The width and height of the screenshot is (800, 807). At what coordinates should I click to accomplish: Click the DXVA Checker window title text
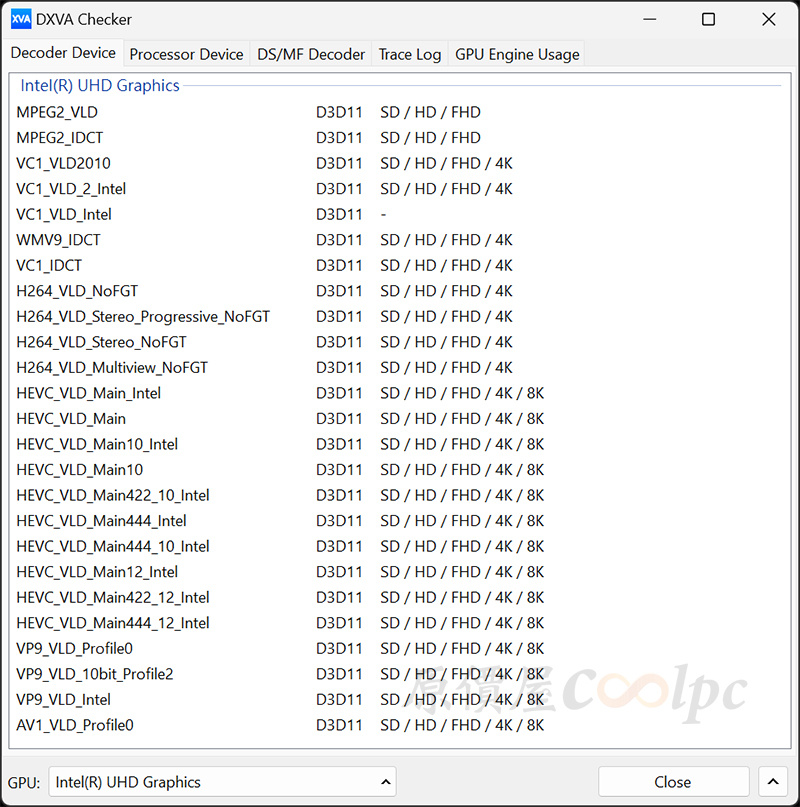click(84, 20)
